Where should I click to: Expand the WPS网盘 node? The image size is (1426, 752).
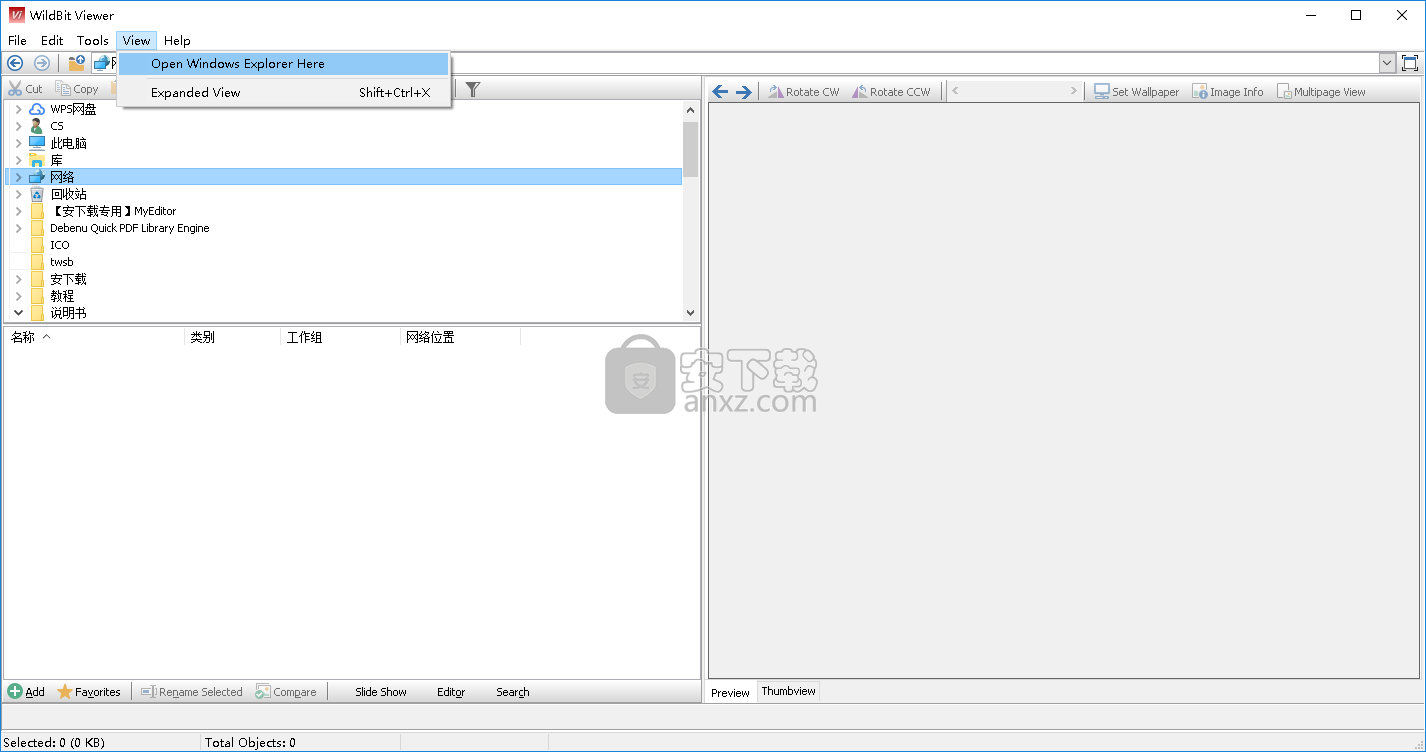tap(18, 109)
